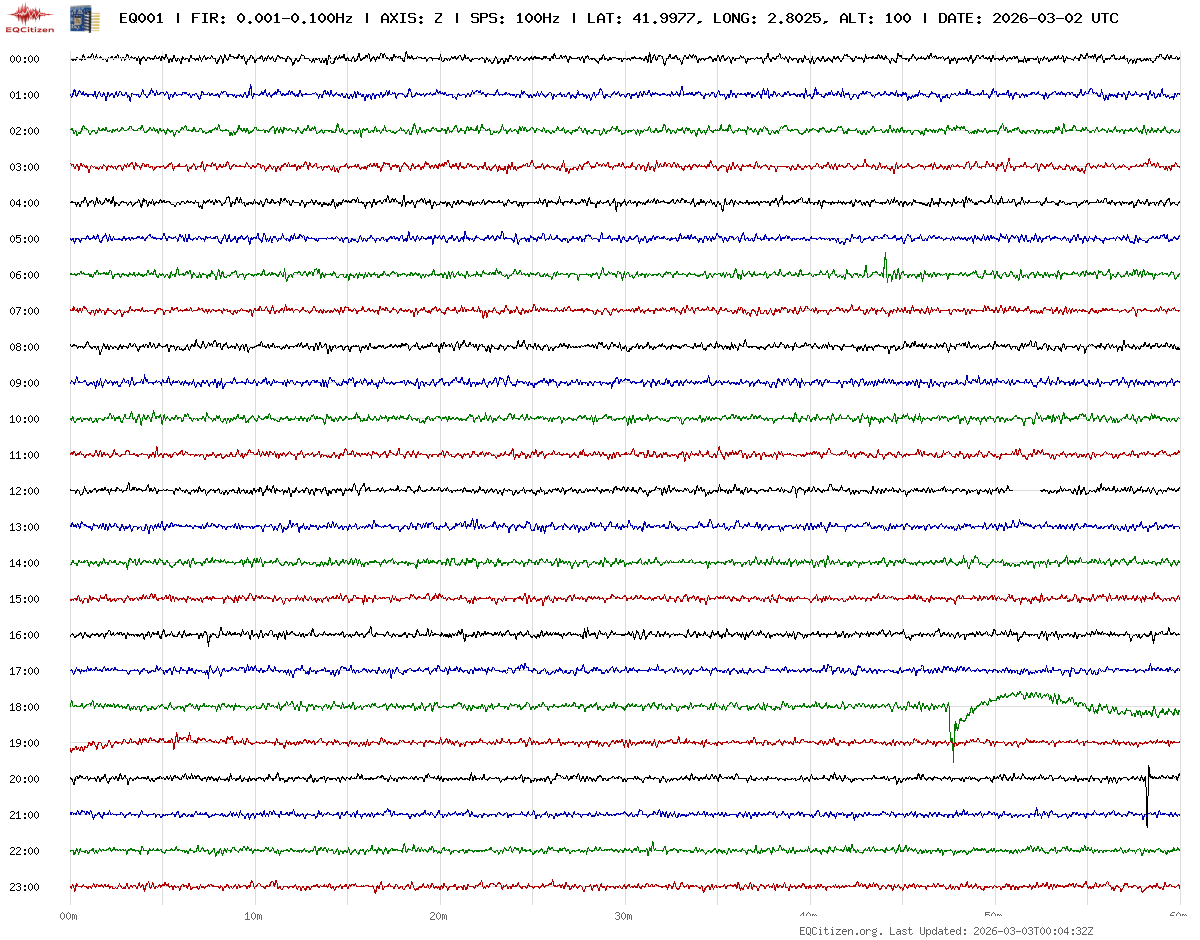Click the EQCitizen waveform logo
This screenshot has height=940, width=1200.
(31, 17)
